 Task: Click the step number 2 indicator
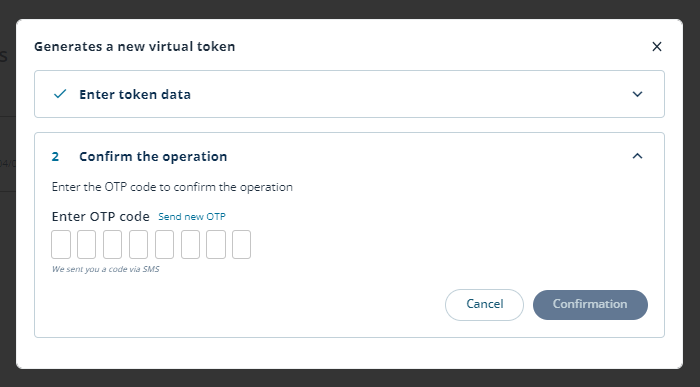pyautogui.click(x=55, y=157)
